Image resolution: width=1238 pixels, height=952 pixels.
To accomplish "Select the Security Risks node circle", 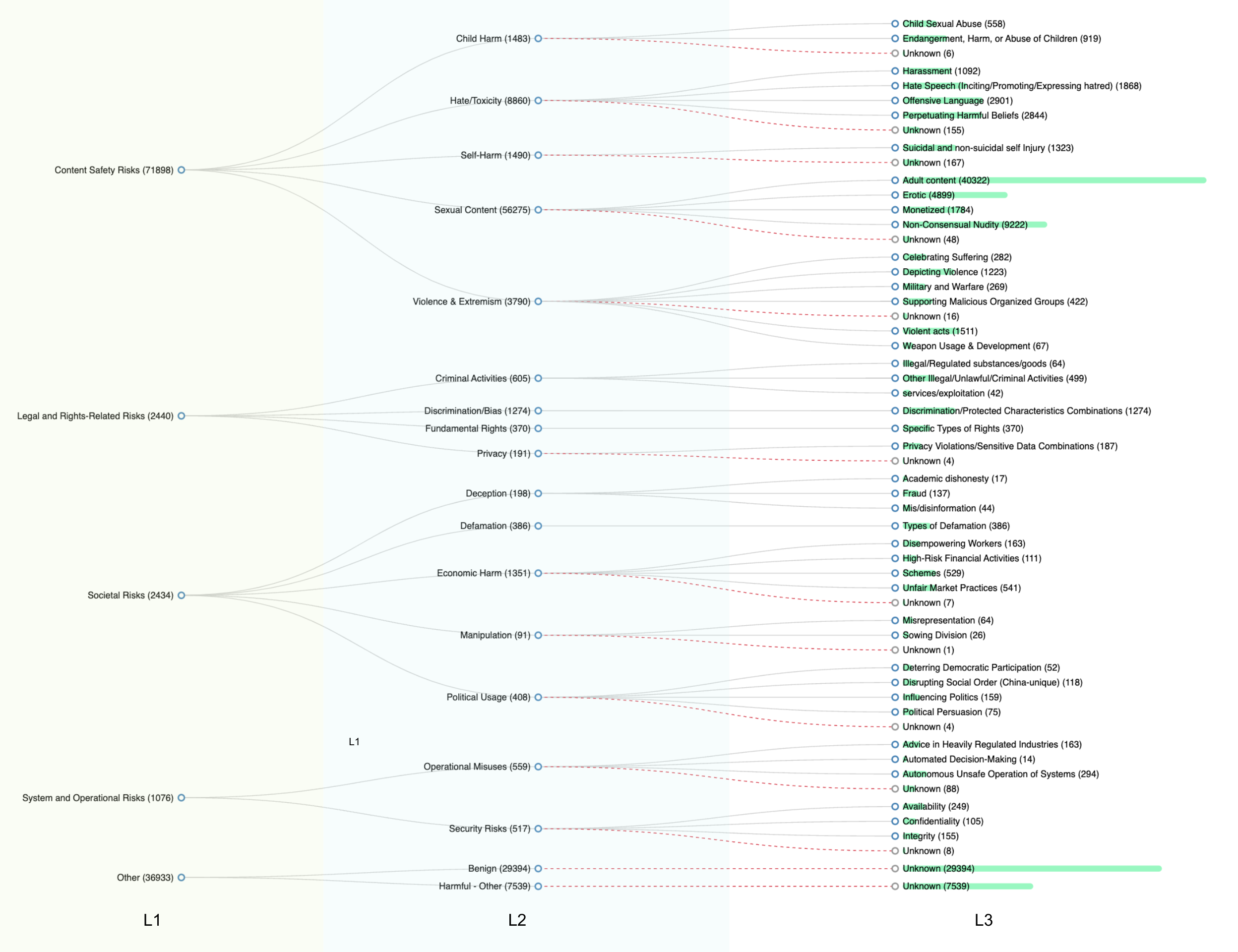I will [x=538, y=829].
